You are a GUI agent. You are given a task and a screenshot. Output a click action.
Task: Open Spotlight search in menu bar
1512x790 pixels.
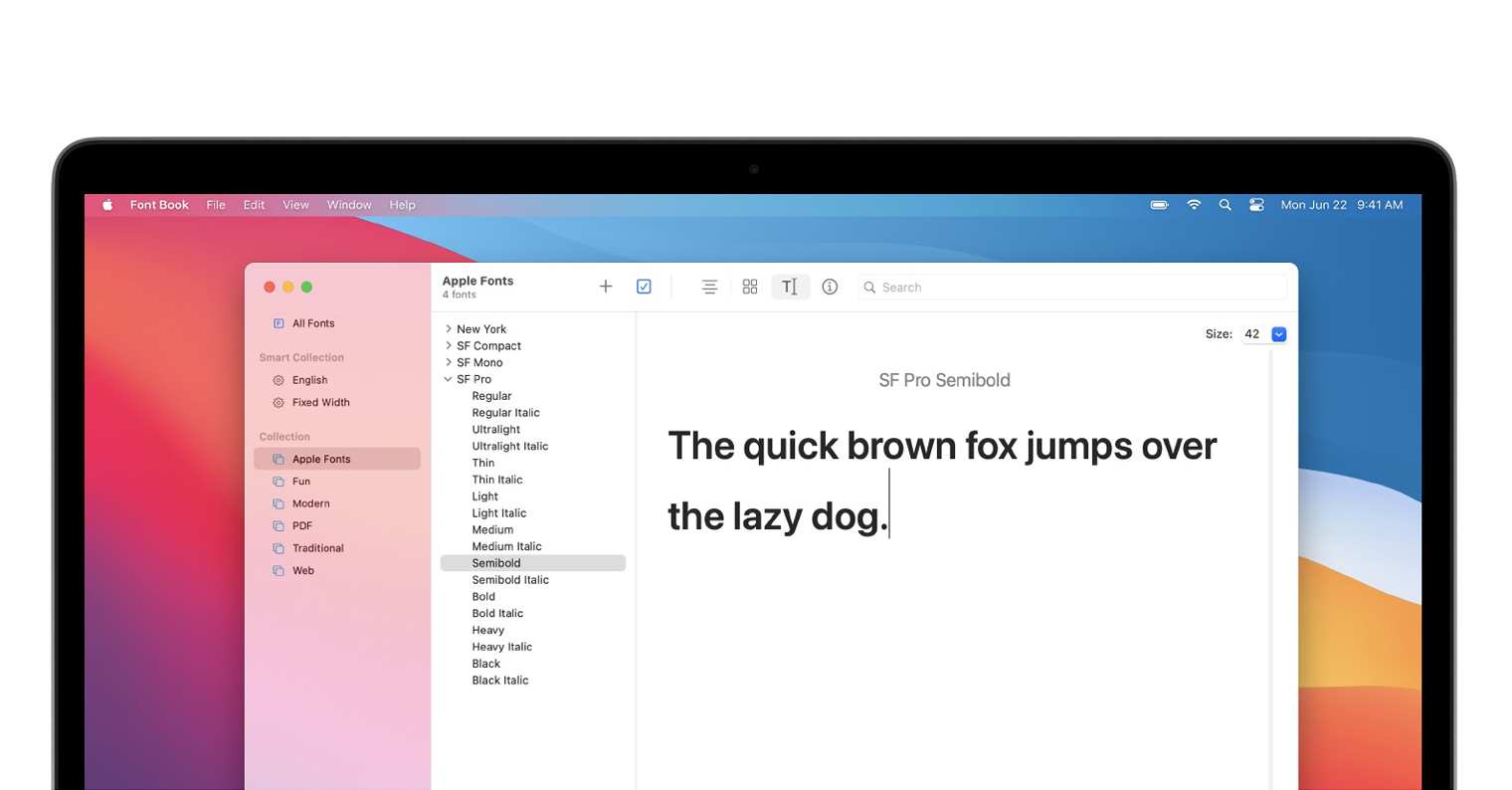click(1226, 205)
